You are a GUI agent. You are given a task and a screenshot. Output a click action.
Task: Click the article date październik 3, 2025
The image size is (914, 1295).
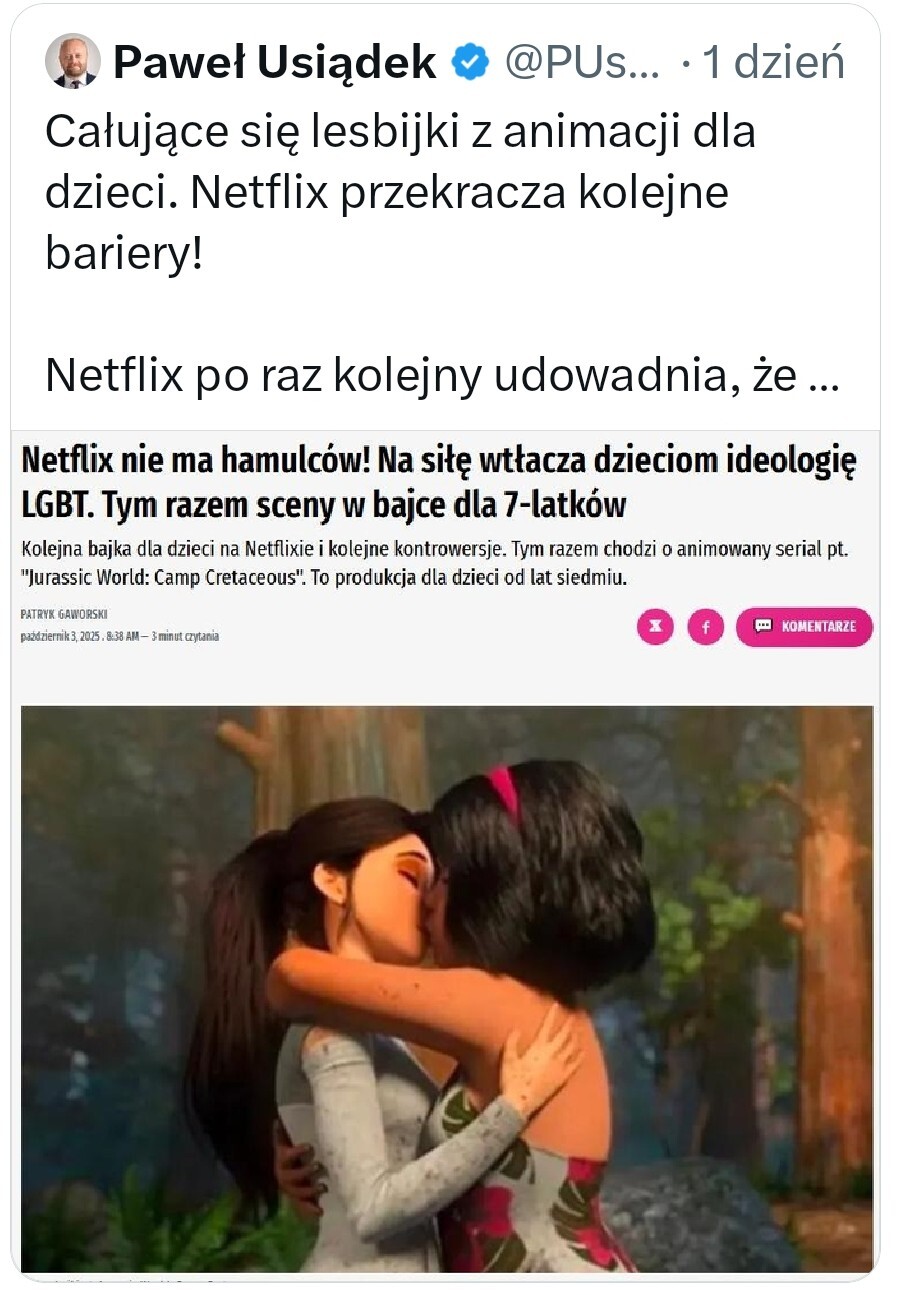[x=60, y=636]
